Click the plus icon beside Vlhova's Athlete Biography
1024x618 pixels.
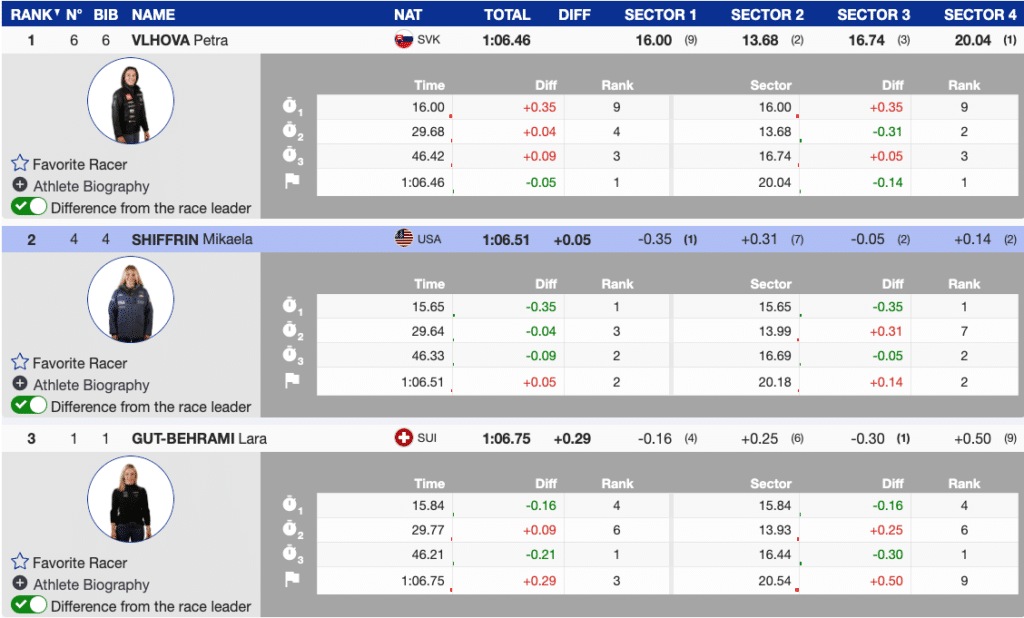[20, 186]
